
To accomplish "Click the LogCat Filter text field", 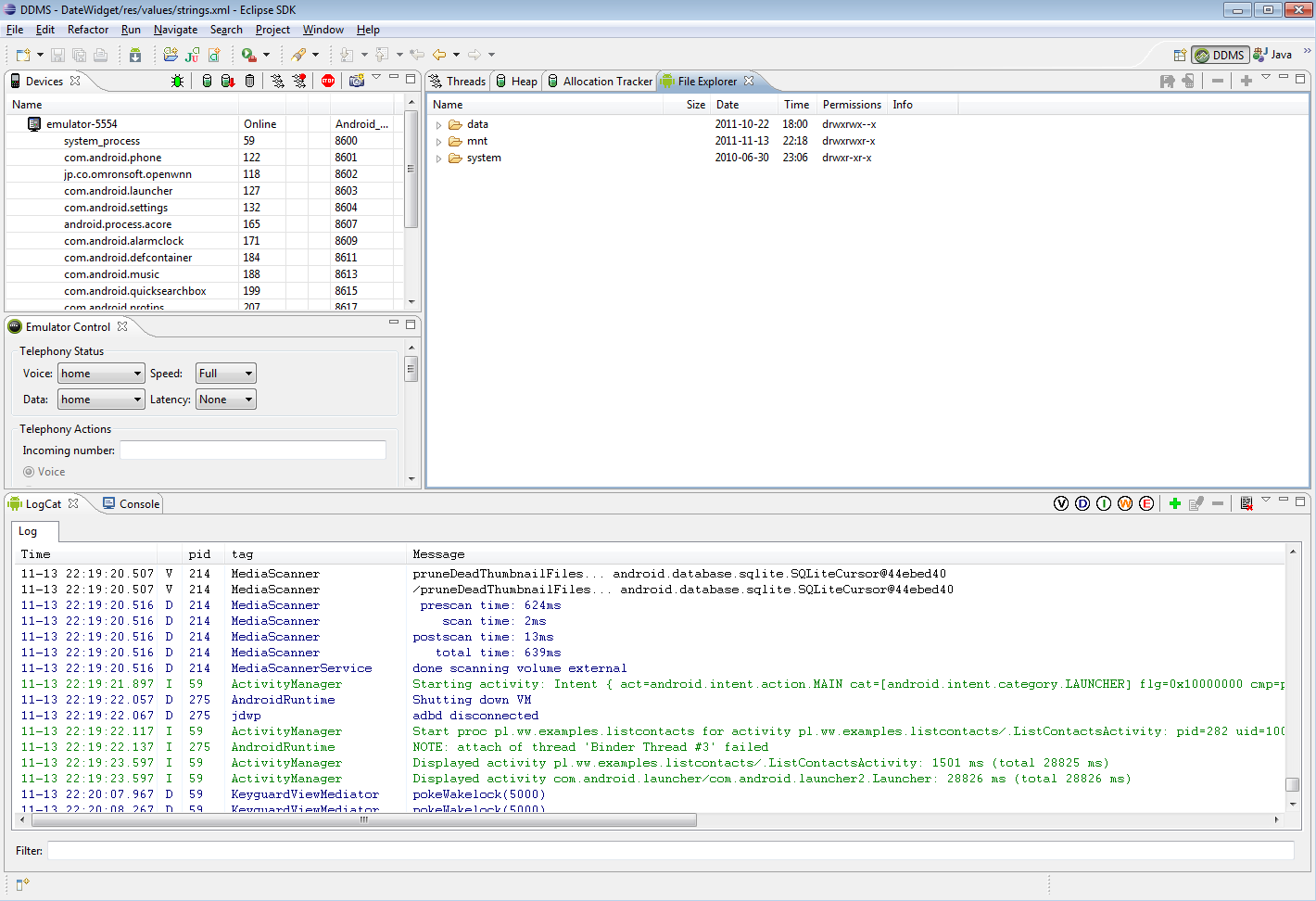I will point(671,851).
